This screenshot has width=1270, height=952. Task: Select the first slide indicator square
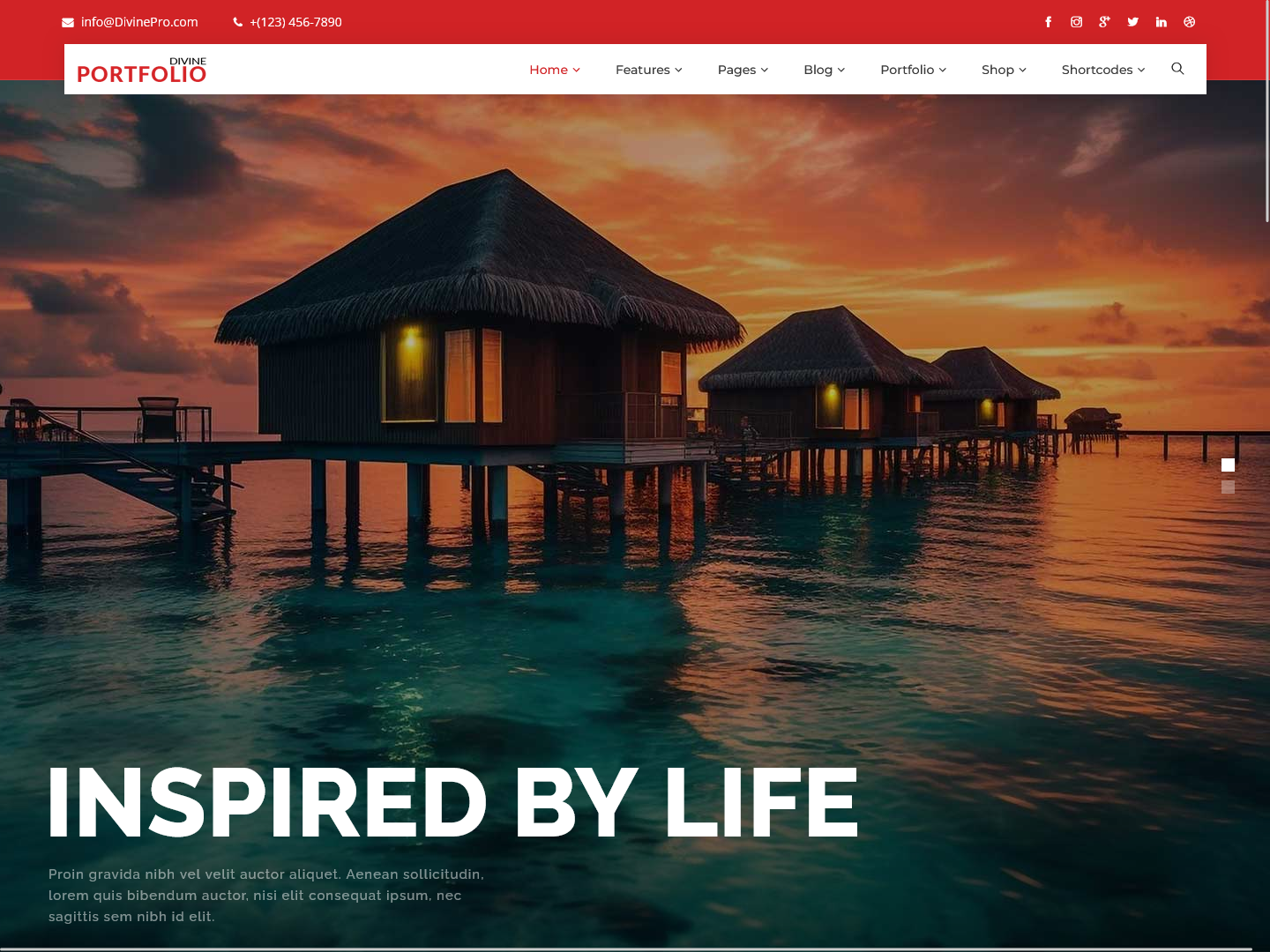point(1228,465)
